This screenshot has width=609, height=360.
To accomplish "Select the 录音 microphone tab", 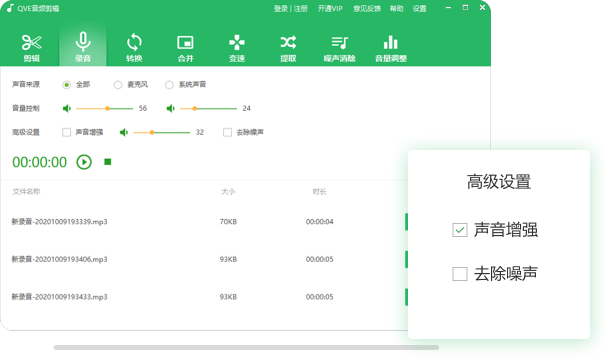I will pyautogui.click(x=83, y=47).
